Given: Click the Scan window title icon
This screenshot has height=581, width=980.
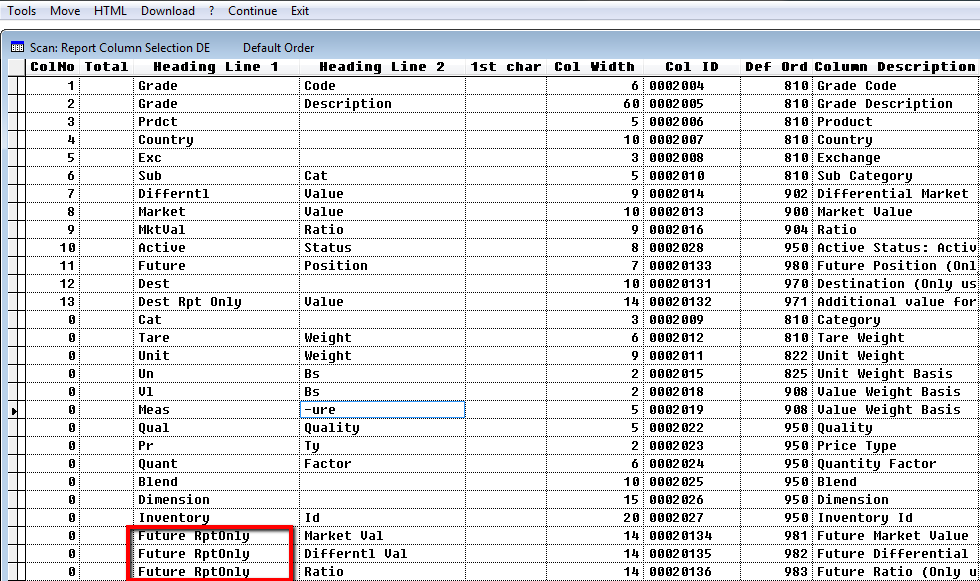Looking at the screenshot, I should (18, 47).
